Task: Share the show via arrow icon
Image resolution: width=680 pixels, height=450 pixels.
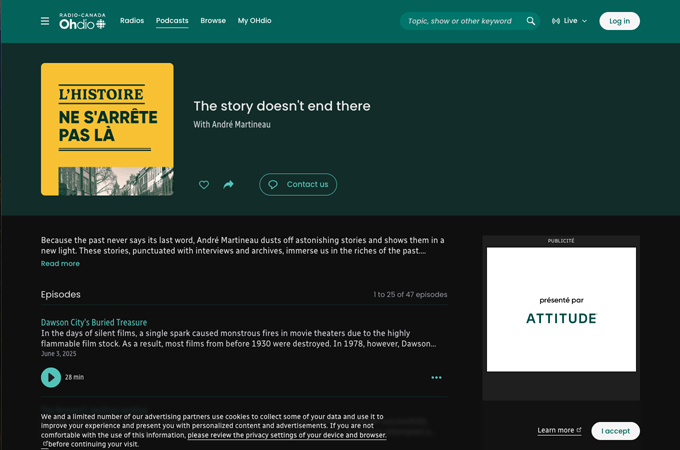Action: (x=229, y=185)
